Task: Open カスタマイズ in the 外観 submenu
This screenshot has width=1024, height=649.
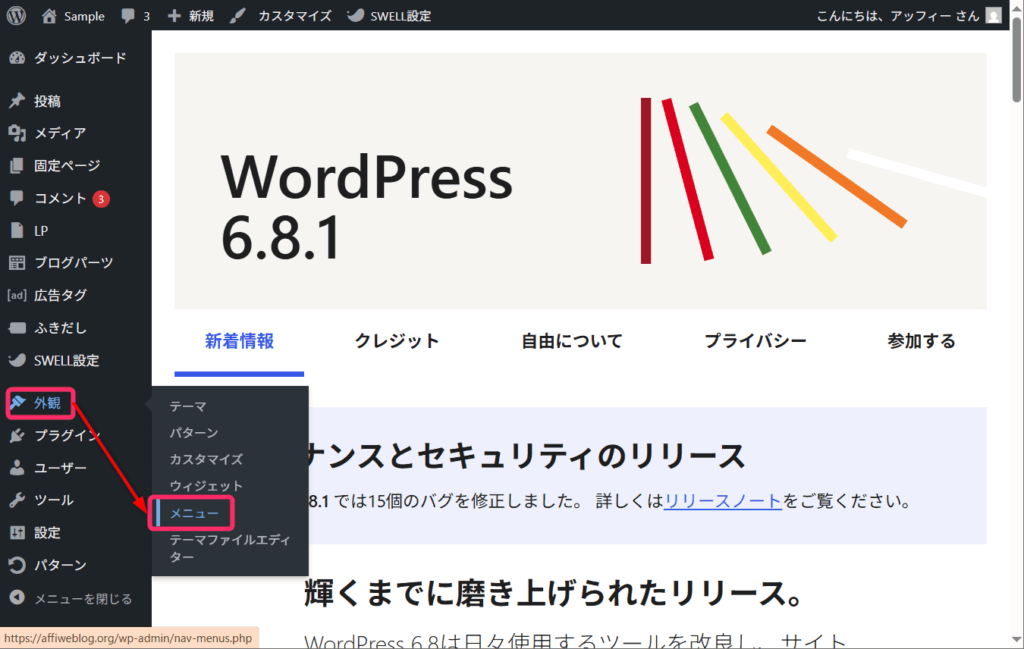Action: [x=206, y=460]
